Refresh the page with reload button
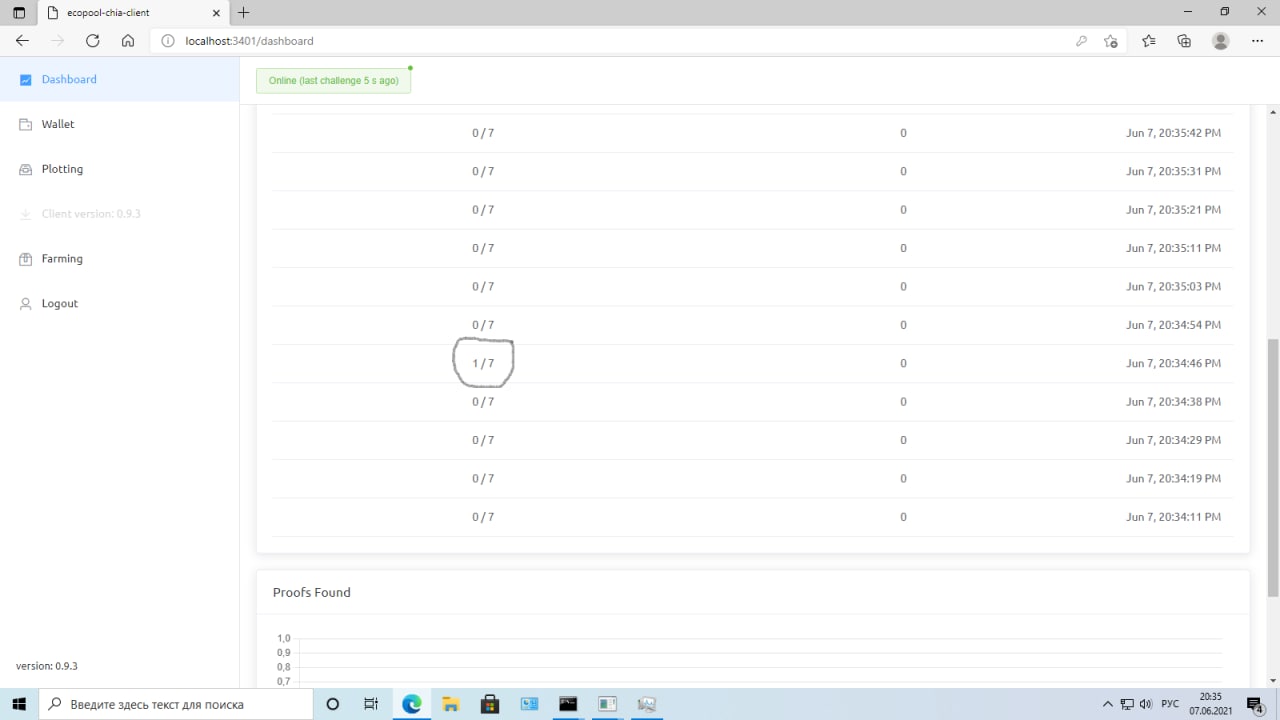The width and height of the screenshot is (1280, 720). coord(93,41)
